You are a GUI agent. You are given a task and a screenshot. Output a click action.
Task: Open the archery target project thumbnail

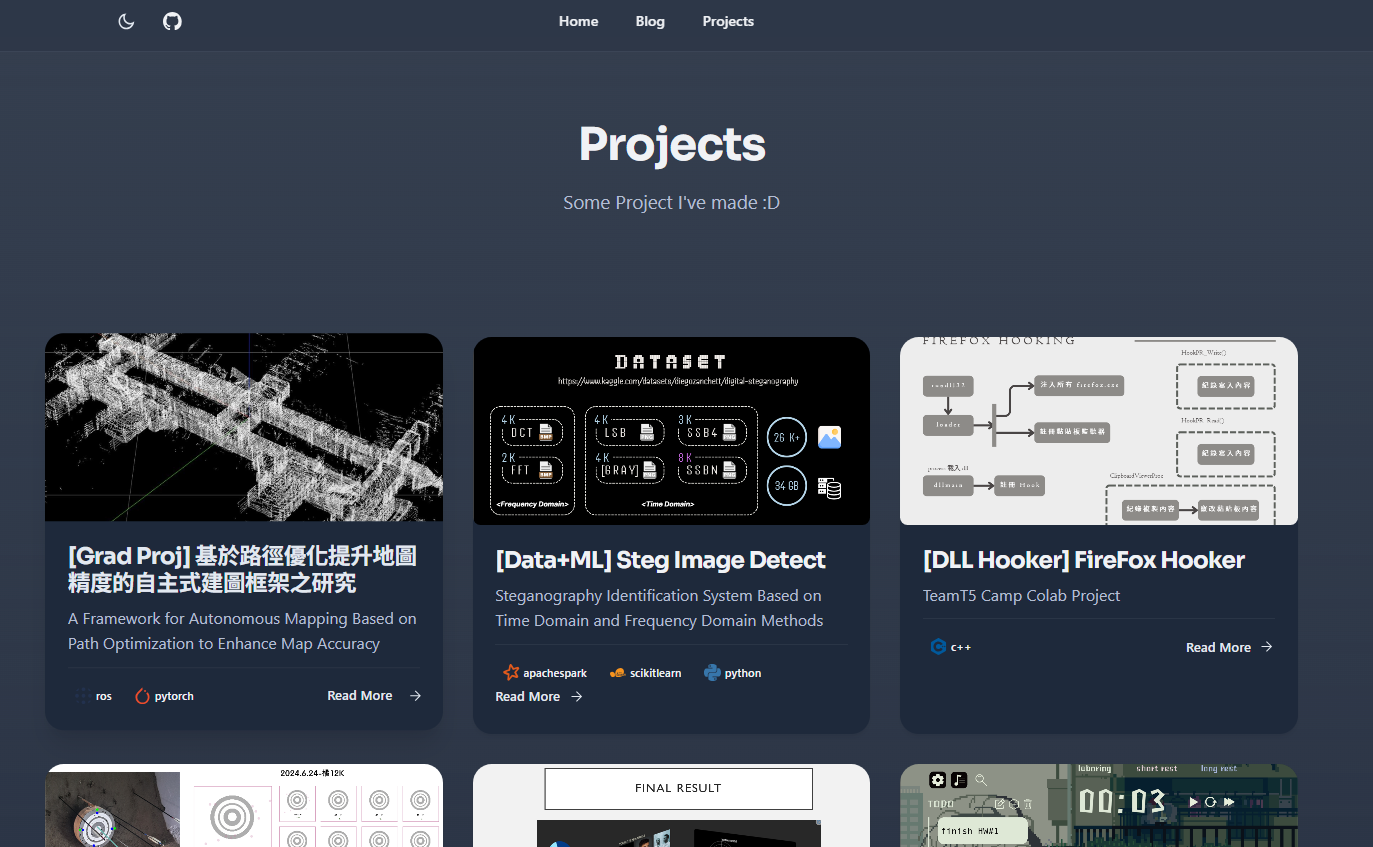tap(244, 805)
